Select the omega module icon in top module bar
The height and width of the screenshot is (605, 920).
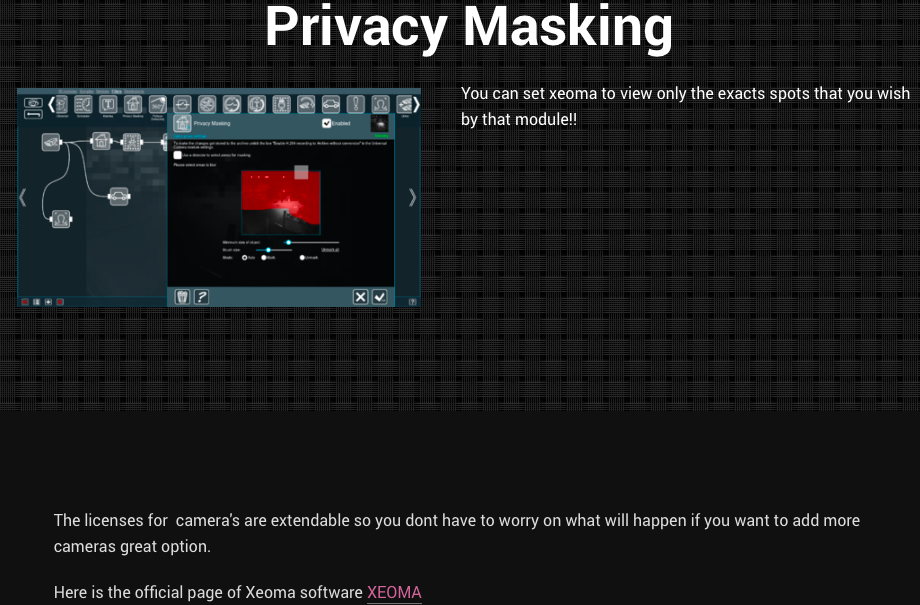(x=380, y=104)
